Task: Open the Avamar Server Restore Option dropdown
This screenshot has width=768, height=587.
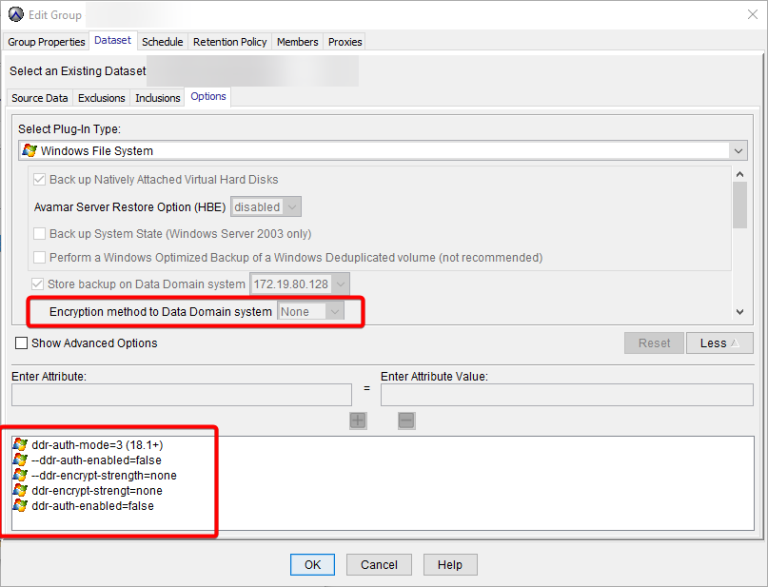Action: [291, 207]
